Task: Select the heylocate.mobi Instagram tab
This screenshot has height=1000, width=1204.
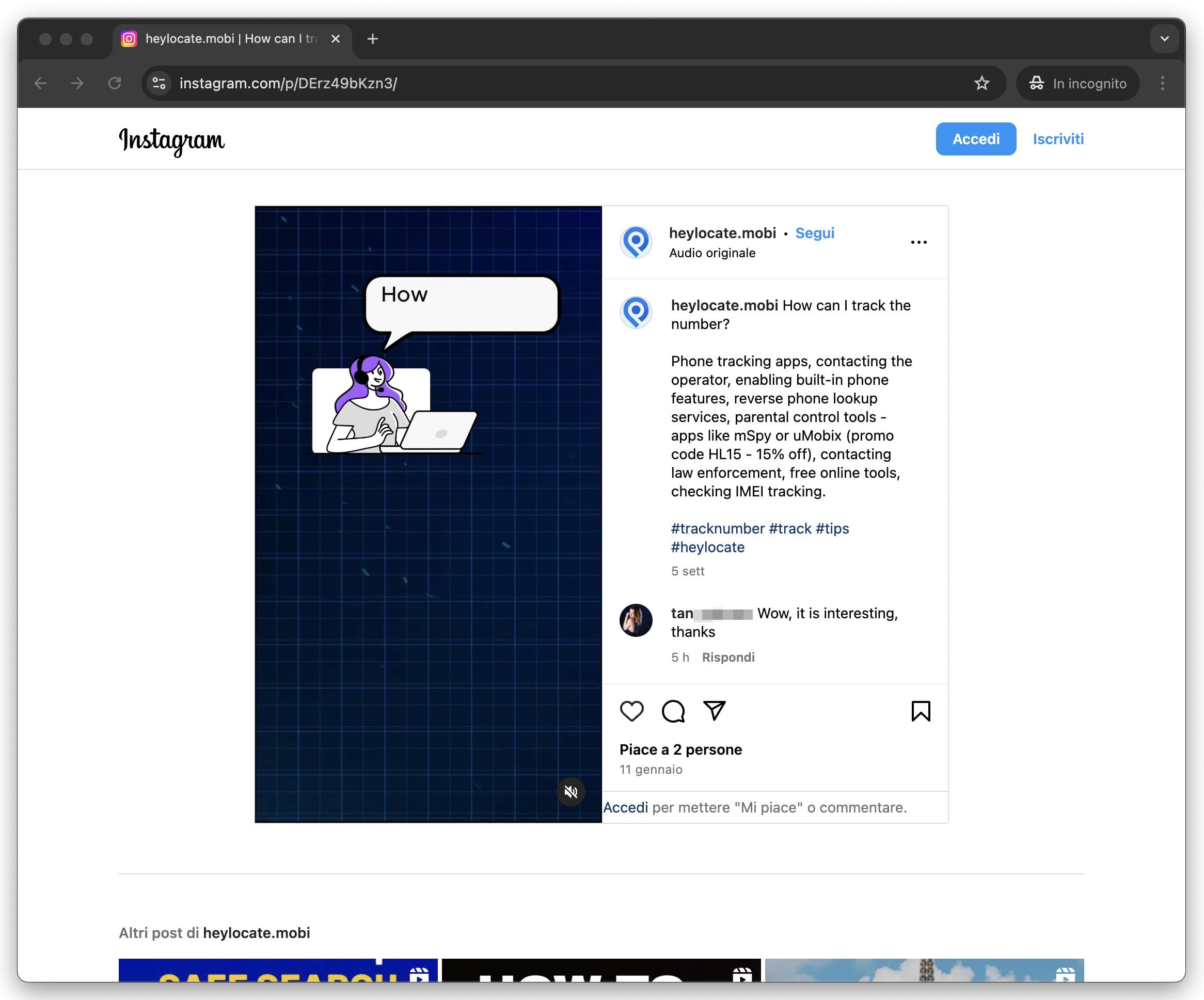Action: point(232,38)
